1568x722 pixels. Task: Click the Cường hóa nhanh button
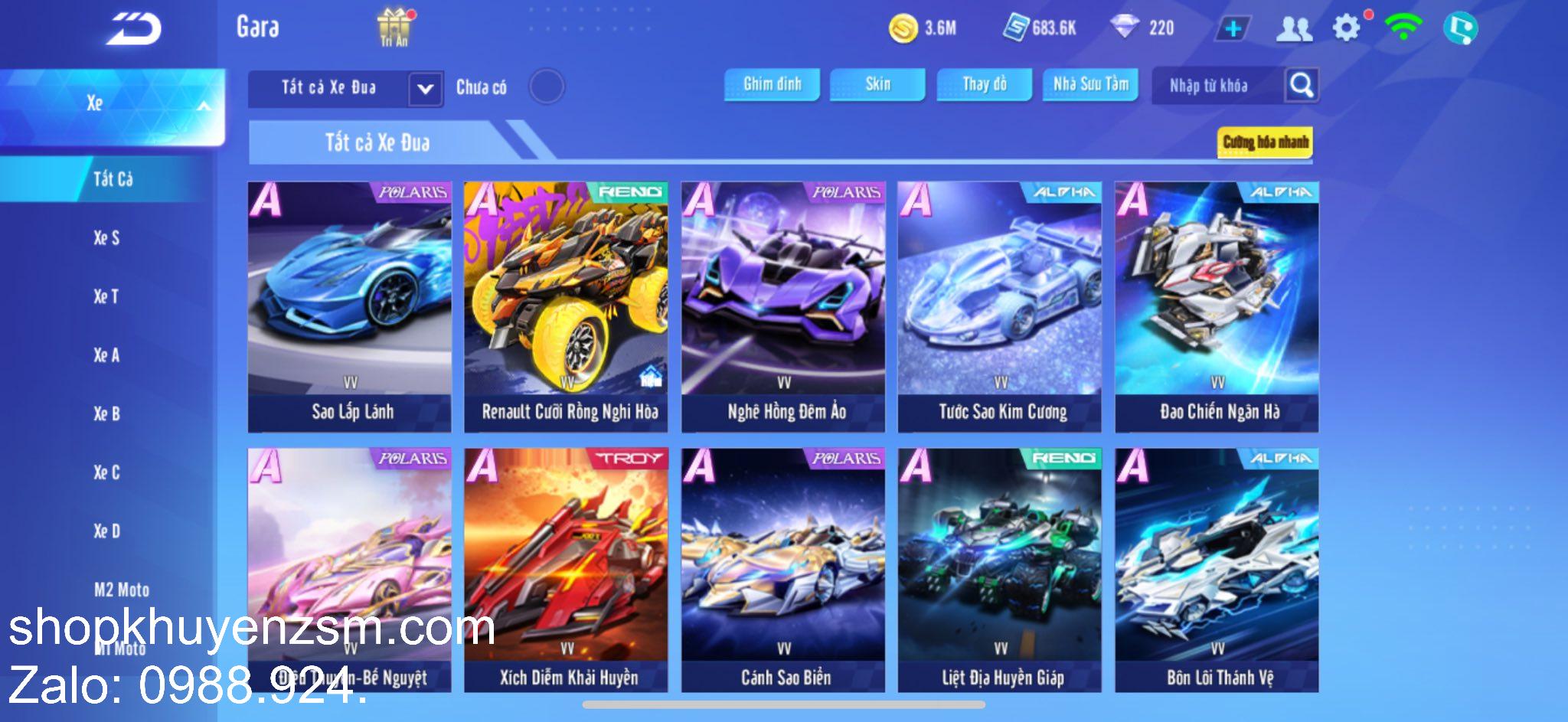click(1265, 142)
